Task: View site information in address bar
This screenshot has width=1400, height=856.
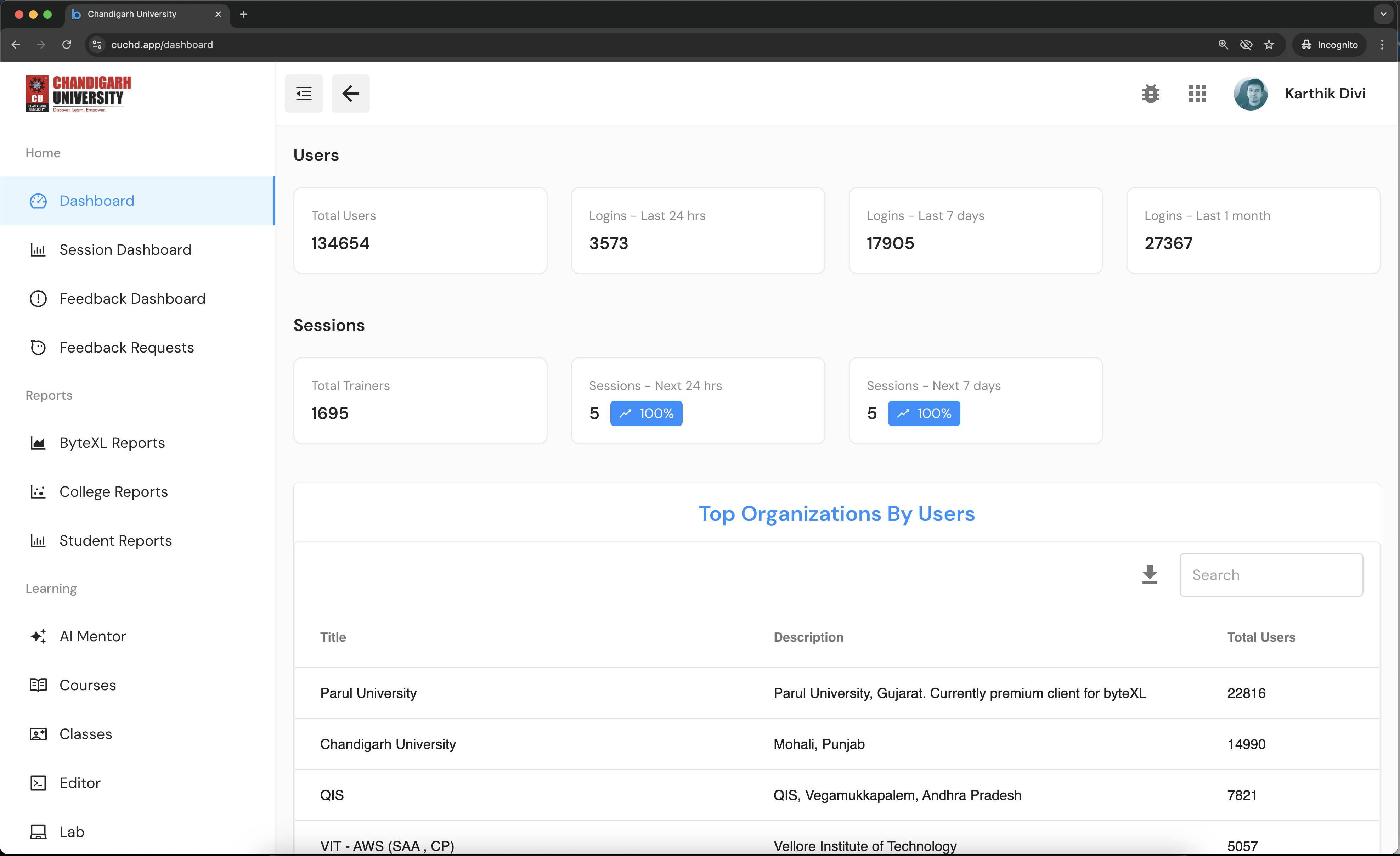Action: pyautogui.click(x=97, y=44)
